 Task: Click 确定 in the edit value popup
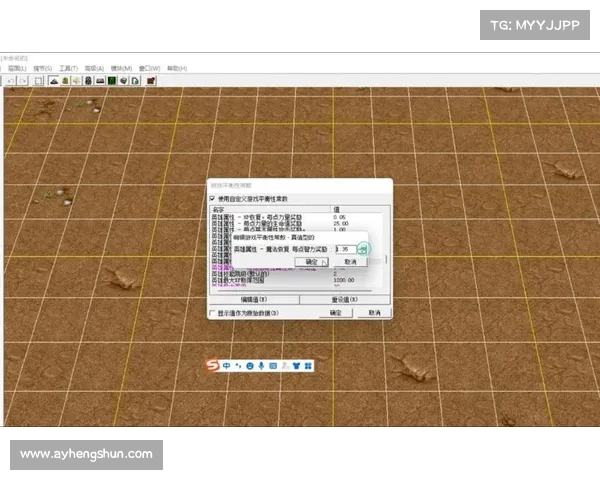click(311, 261)
